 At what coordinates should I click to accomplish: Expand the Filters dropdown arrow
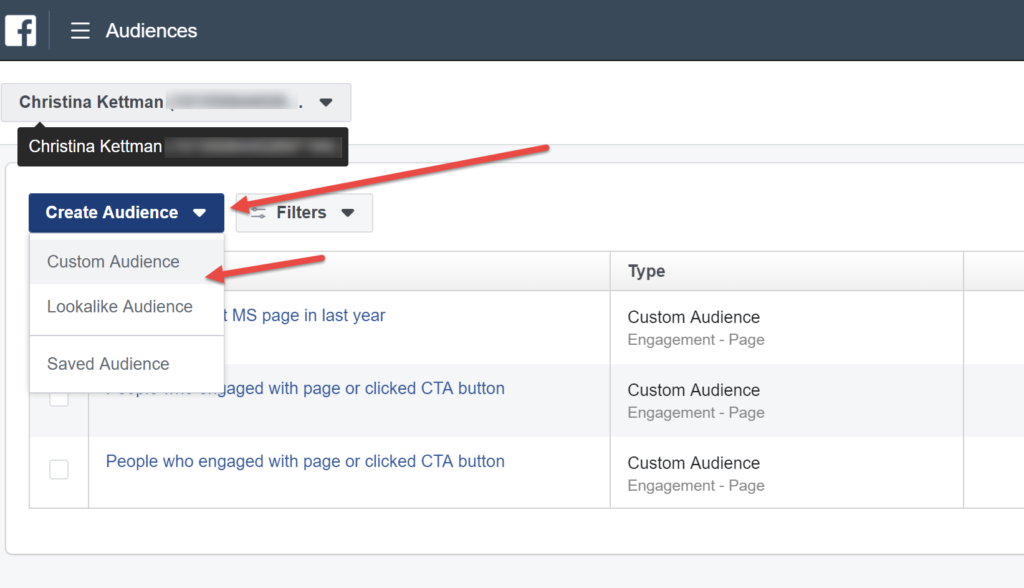(x=347, y=213)
